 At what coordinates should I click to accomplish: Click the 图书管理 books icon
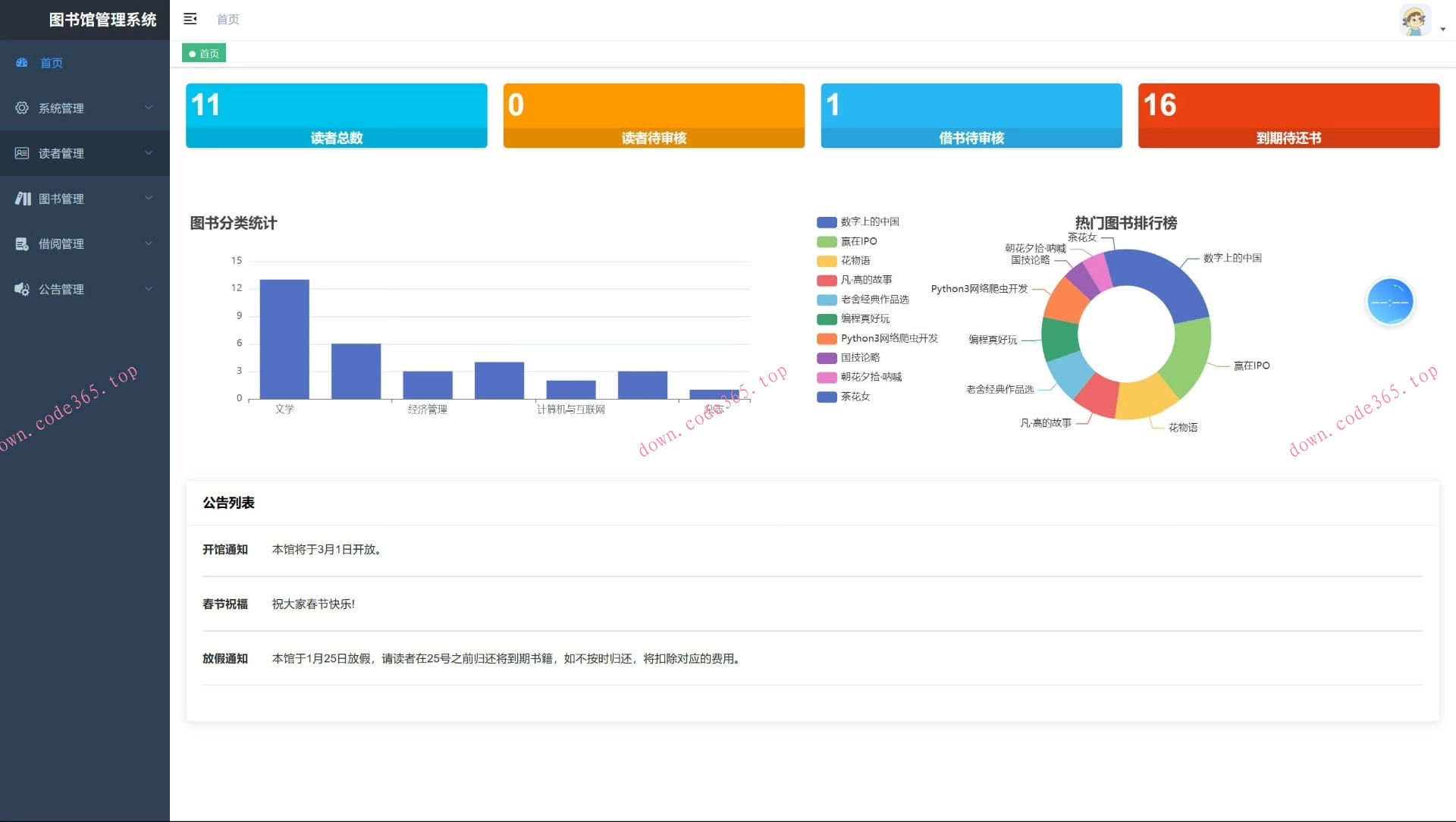click(23, 199)
